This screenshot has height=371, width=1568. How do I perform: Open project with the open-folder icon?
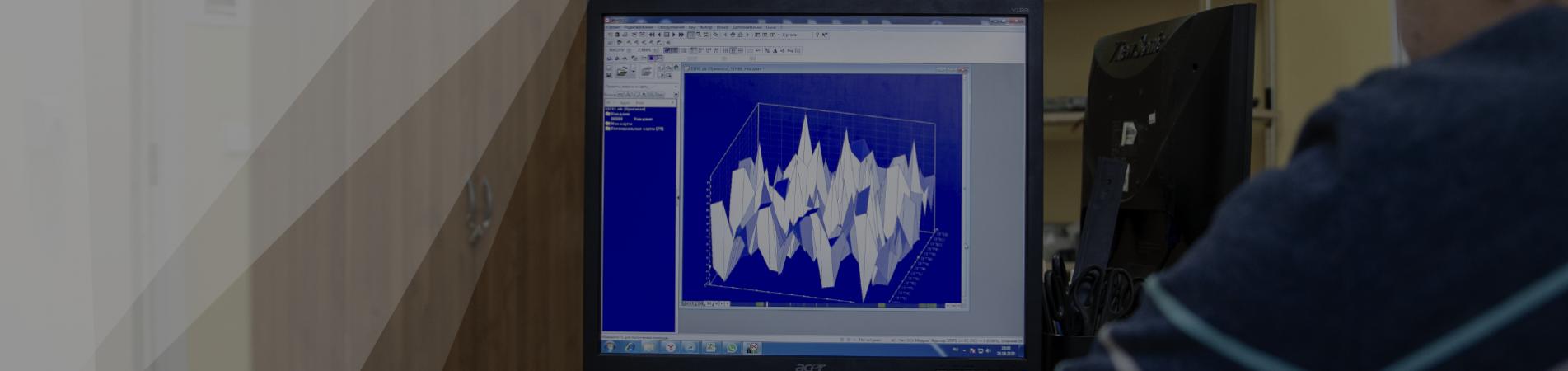(622, 72)
